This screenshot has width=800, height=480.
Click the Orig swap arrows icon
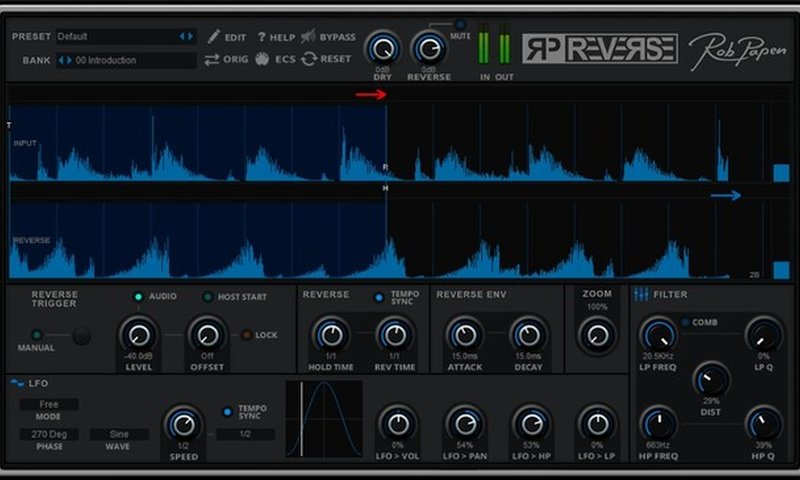(x=212, y=59)
